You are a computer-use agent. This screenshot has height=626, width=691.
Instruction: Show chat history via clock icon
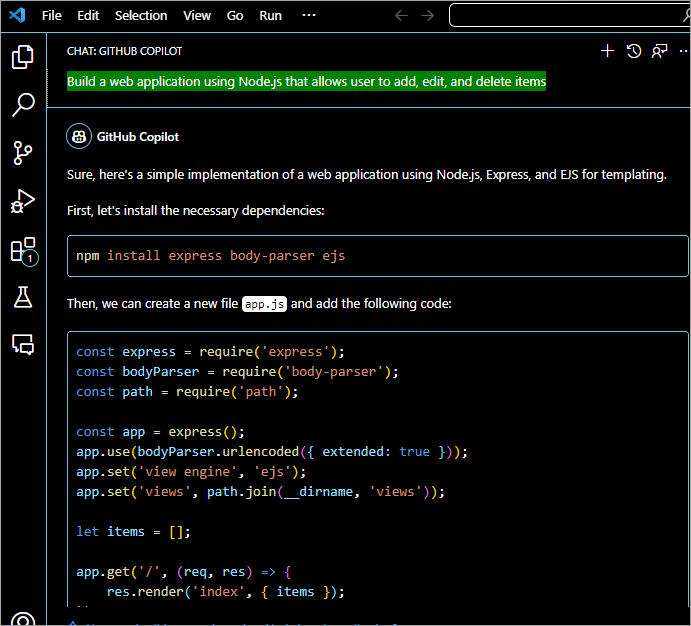(x=634, y=51)
